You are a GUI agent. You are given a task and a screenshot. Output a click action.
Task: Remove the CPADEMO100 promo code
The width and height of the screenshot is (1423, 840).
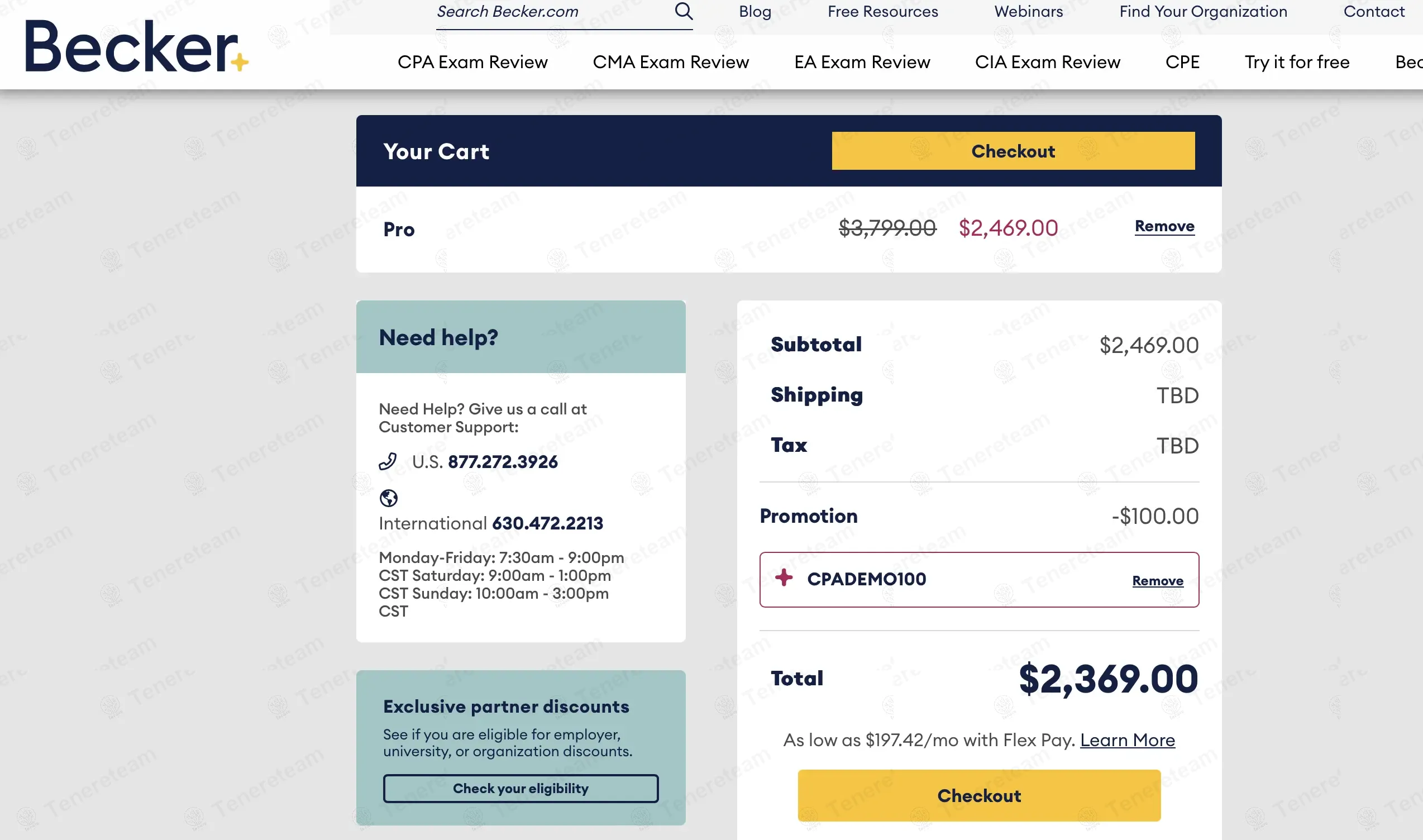[x=1158, y=581]
